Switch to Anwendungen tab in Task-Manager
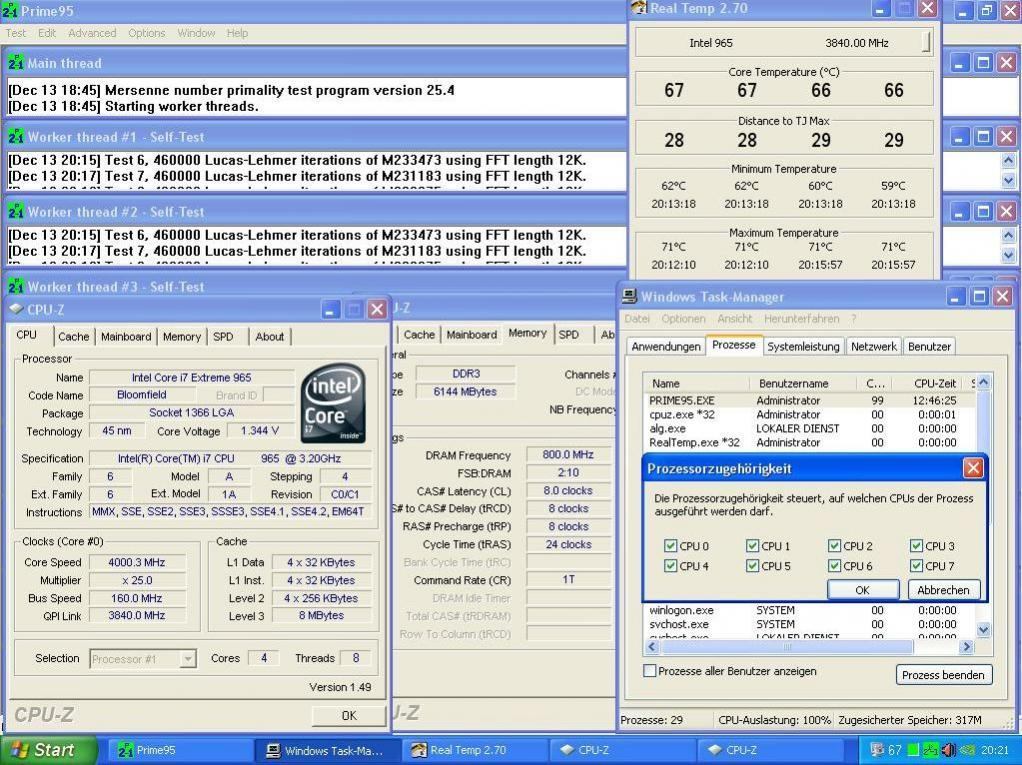 tap(666, 347)
